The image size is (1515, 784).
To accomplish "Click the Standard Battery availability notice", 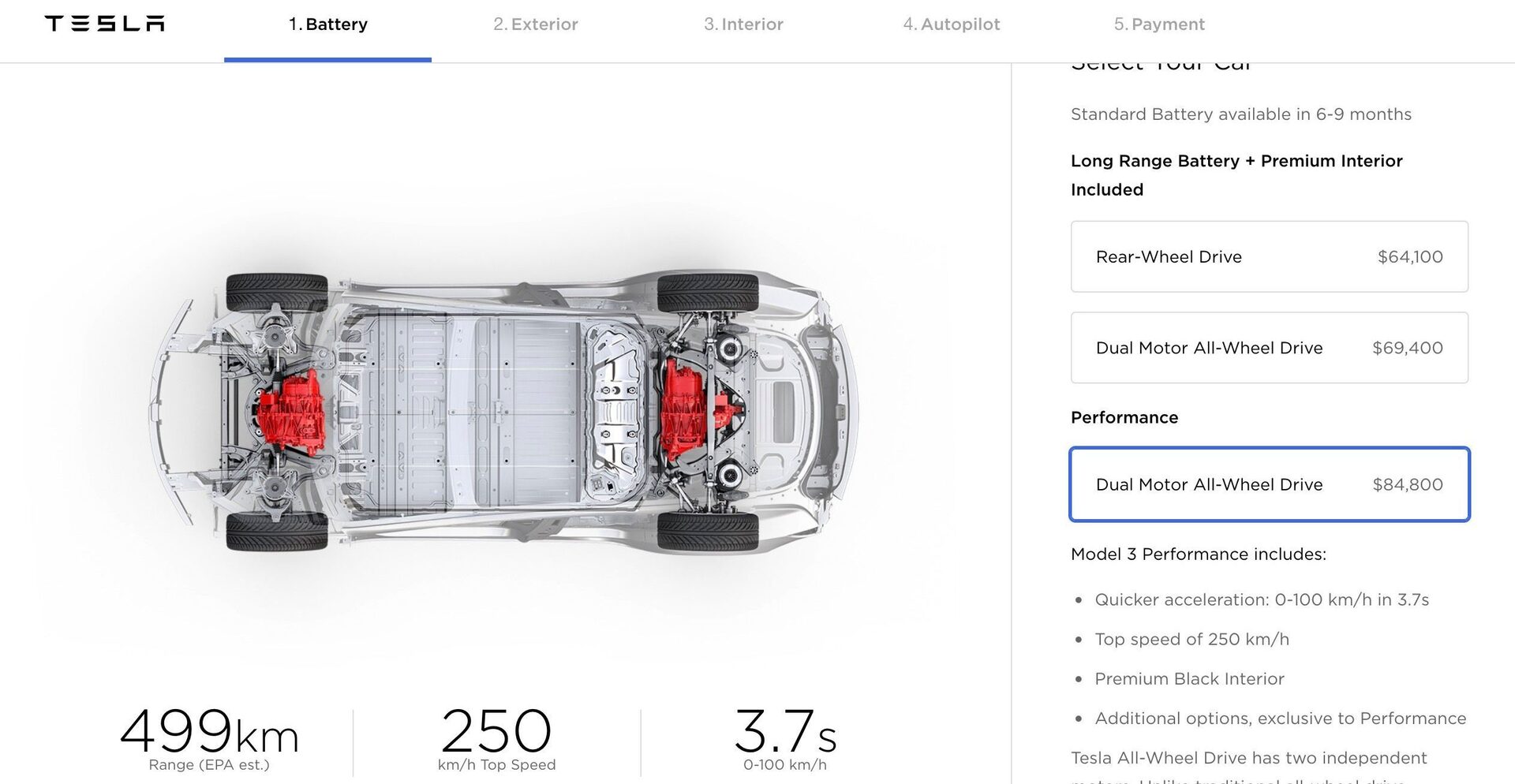I will tap(1241, 114).
